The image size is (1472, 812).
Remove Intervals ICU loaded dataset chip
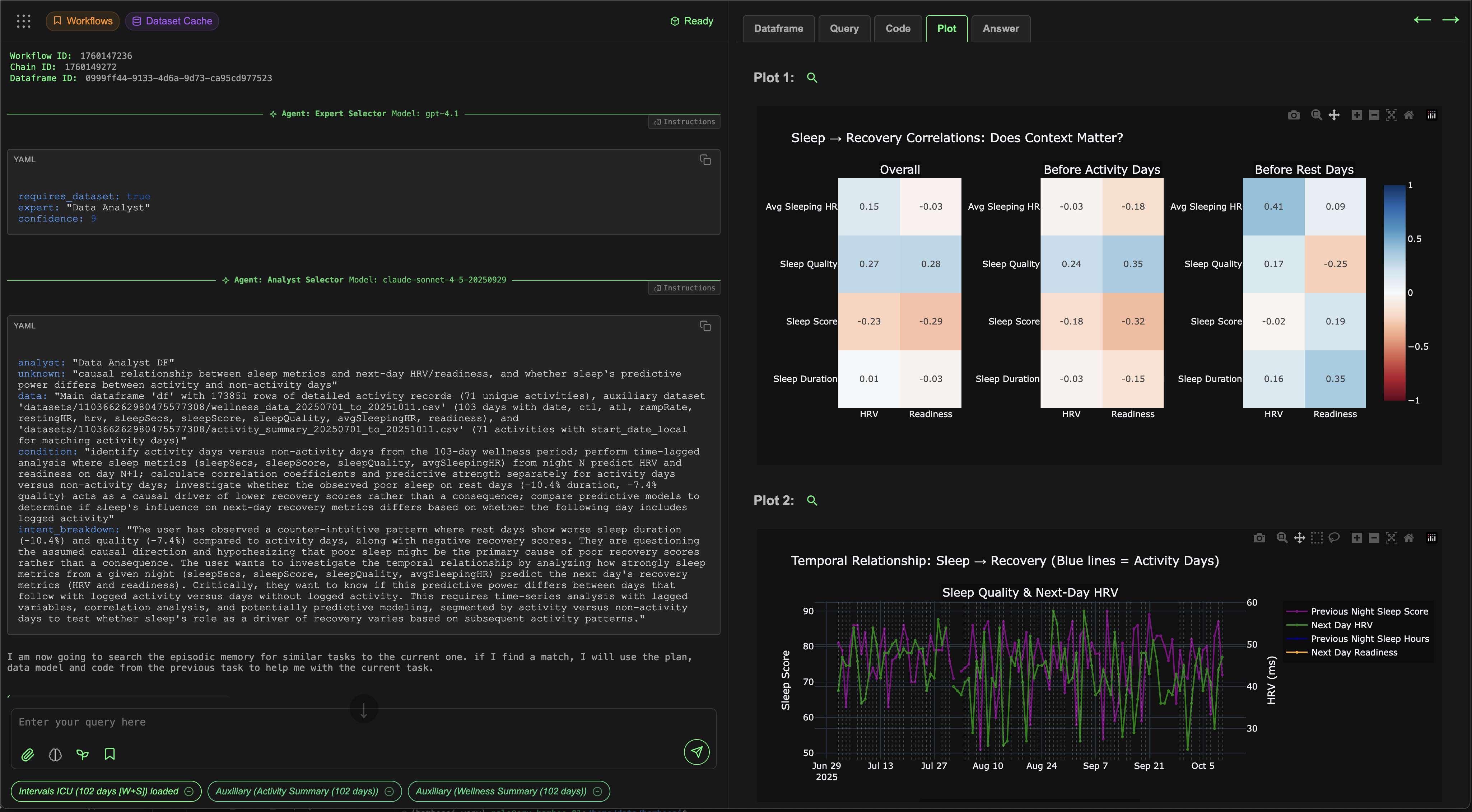[189, 792]
